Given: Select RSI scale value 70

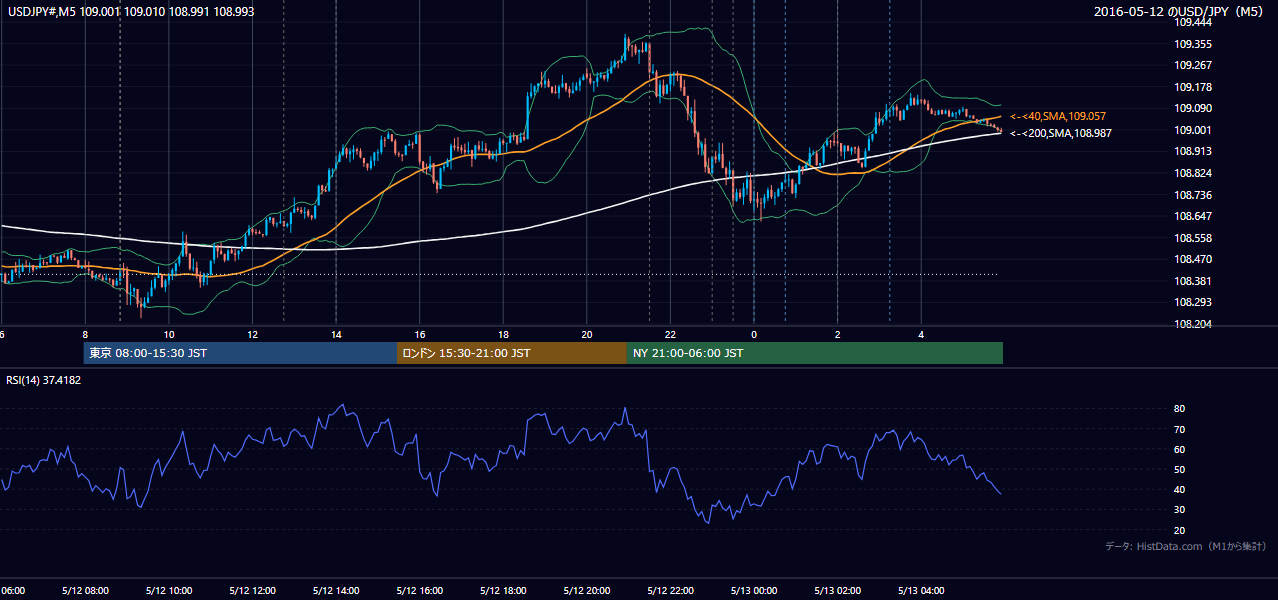Looking at the screenshot, I should tap(1180, 429).
